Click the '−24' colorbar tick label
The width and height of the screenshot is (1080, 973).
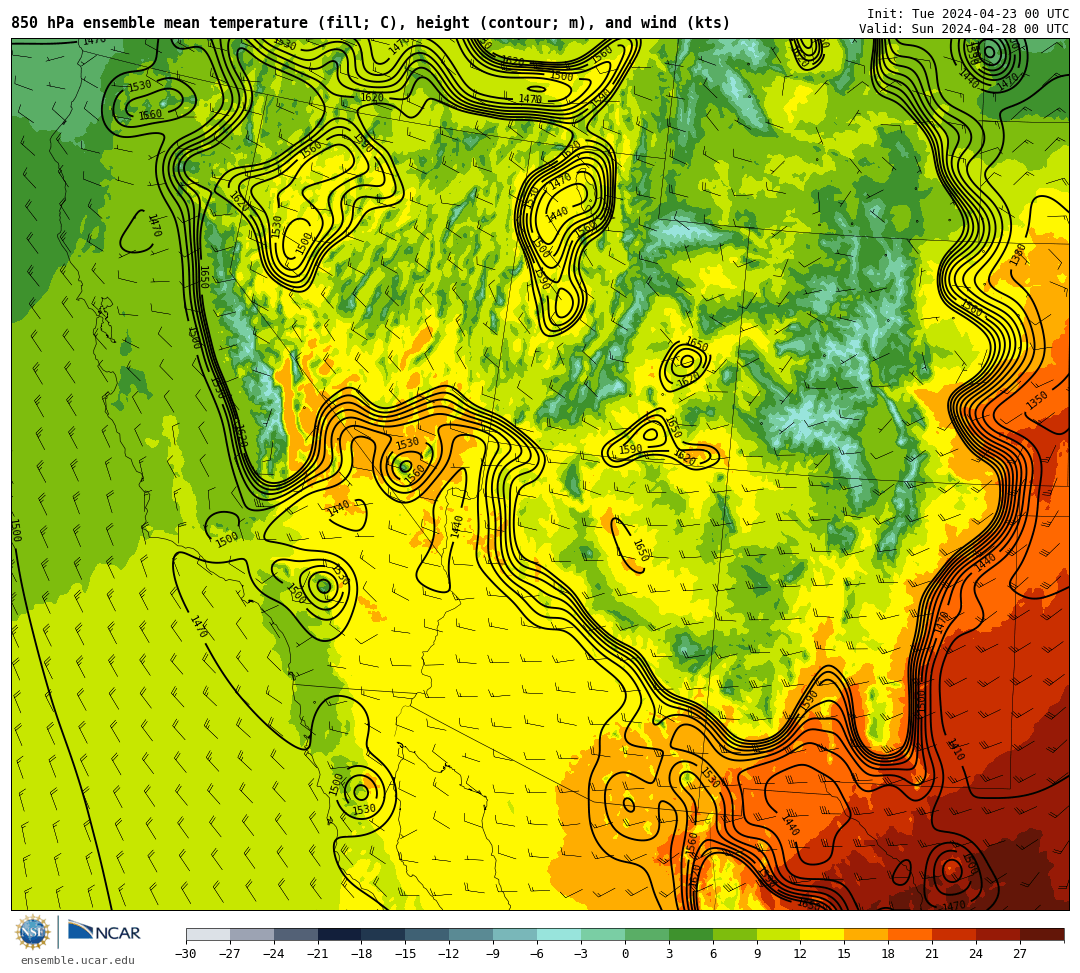tap(274, 954)
